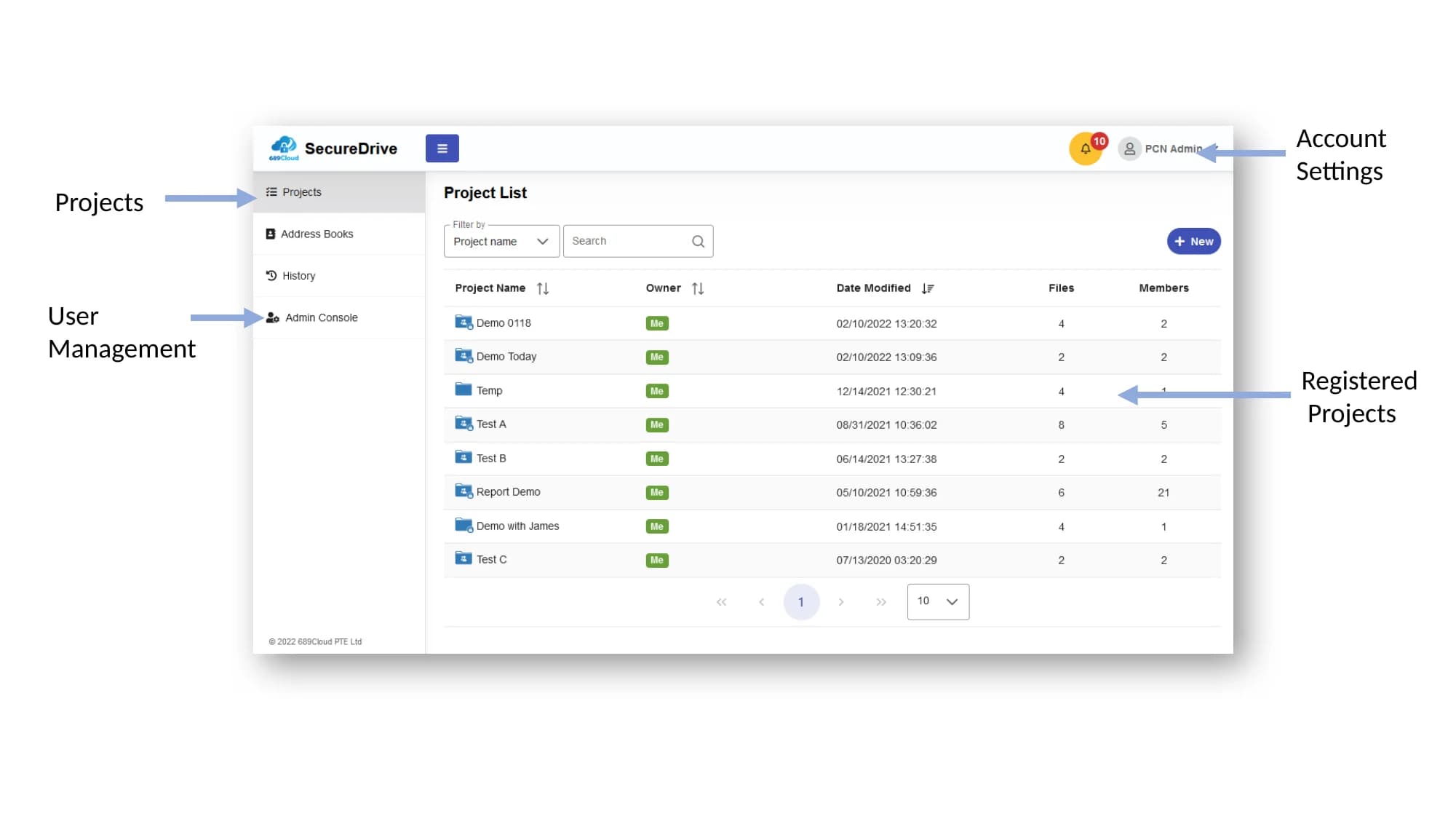Click the SecureDrive cloud logo
Screen dimensions: 1456x819
(x=284, y=148)
